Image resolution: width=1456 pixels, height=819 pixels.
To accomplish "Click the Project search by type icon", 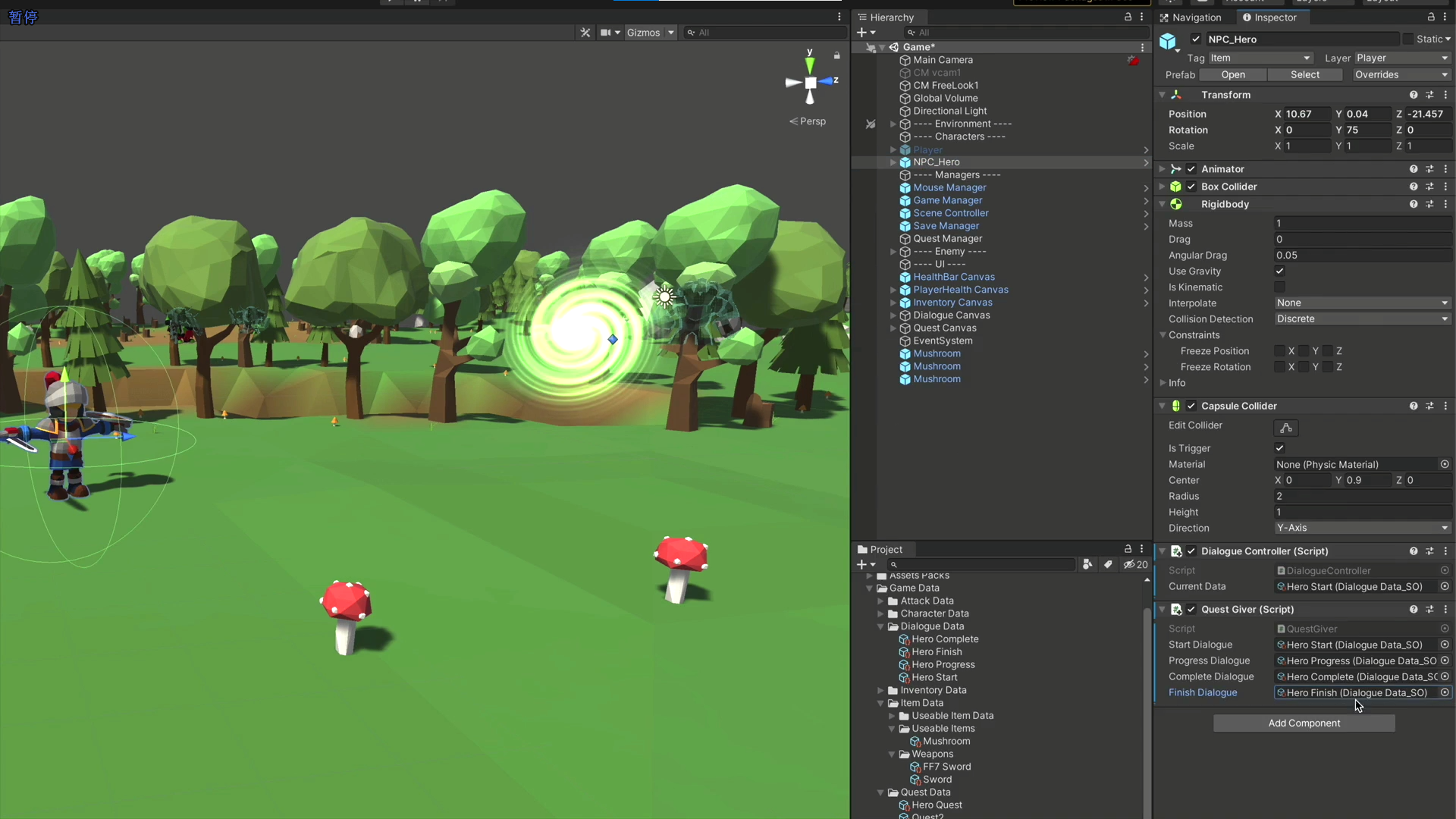I will pos(1087,564).
